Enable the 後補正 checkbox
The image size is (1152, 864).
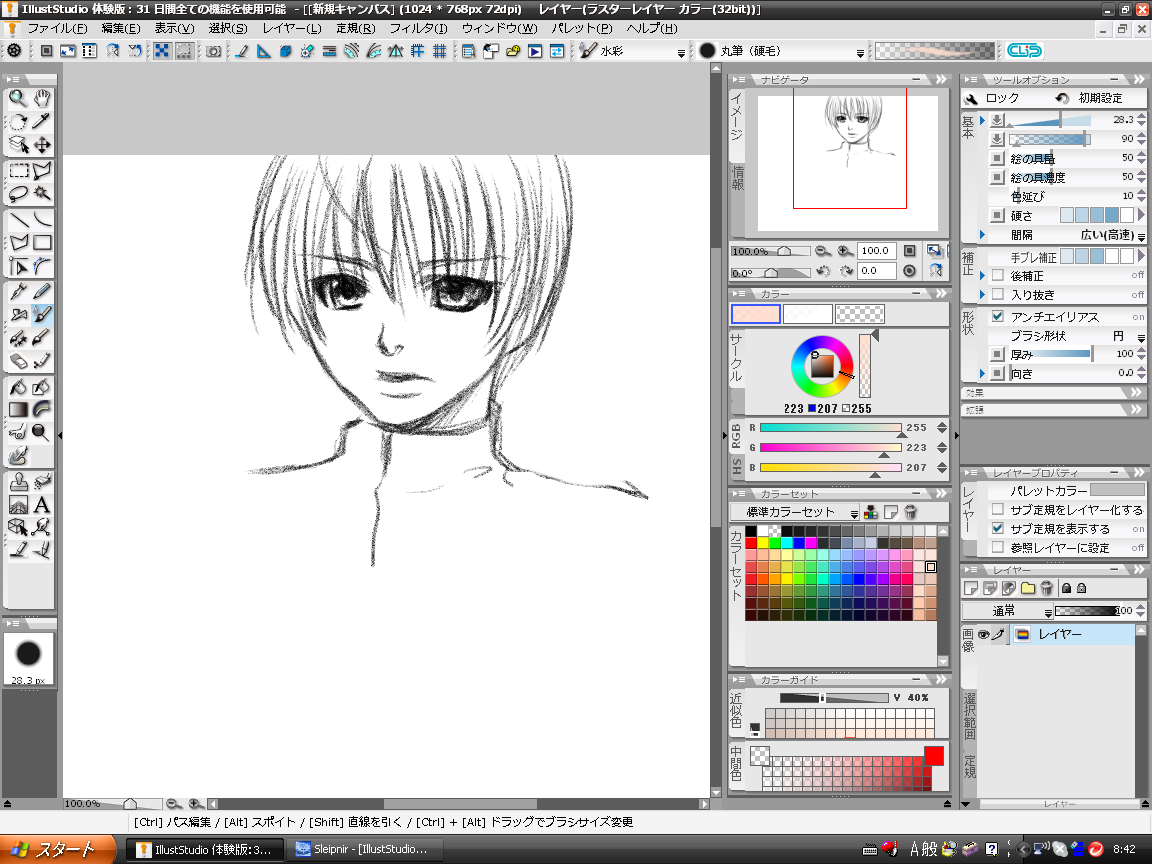pyautogui.click(x=997, y=275)
